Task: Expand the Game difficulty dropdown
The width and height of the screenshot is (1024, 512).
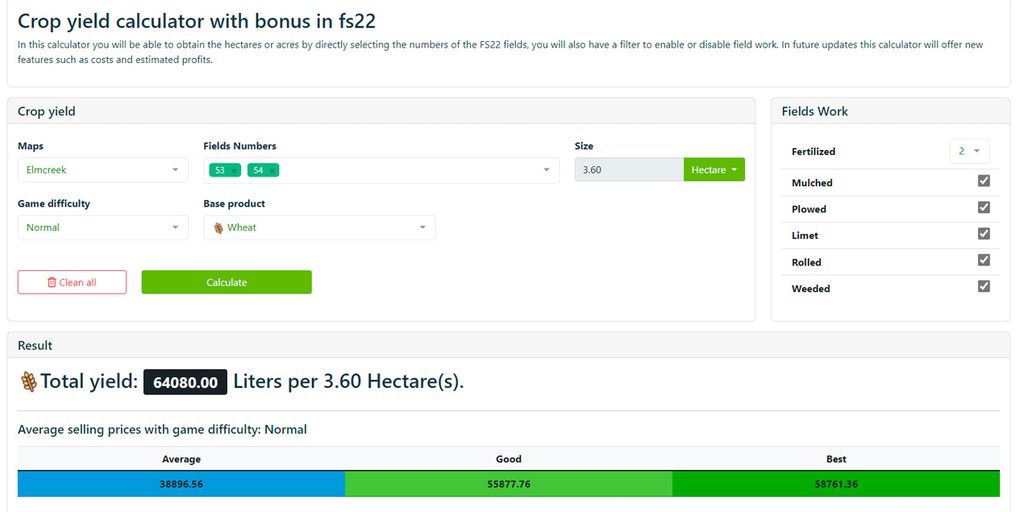Action: click(x=103, y=228)
